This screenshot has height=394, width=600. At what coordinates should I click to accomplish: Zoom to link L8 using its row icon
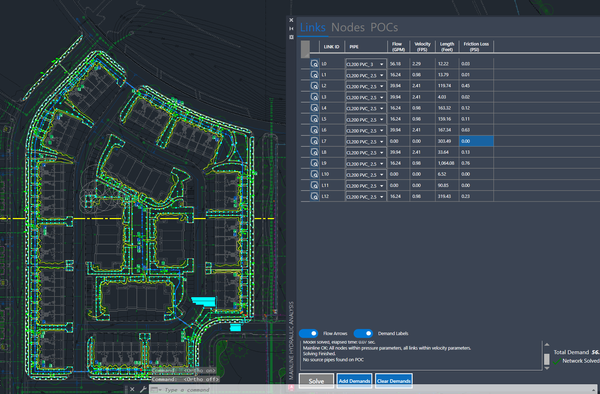click(314, 152)
